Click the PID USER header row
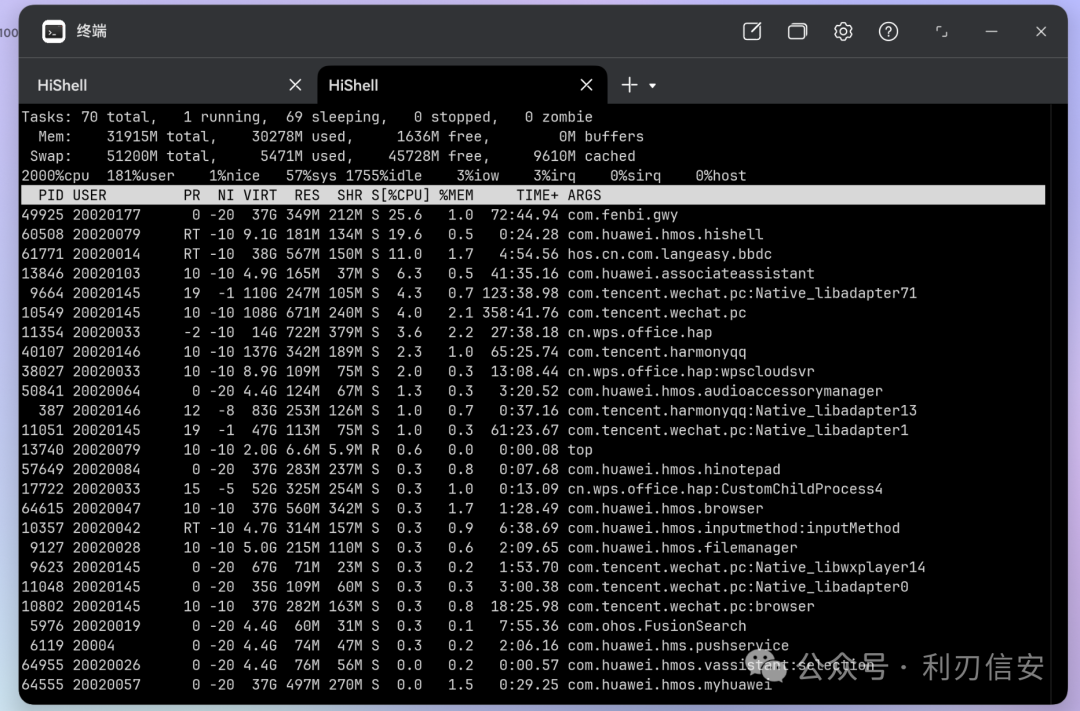The image size is (1080, 711). tap(533, 195)
